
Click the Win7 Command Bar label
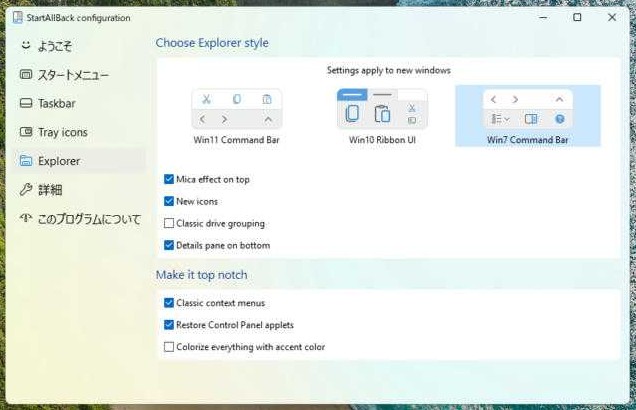tap(528, 140)
